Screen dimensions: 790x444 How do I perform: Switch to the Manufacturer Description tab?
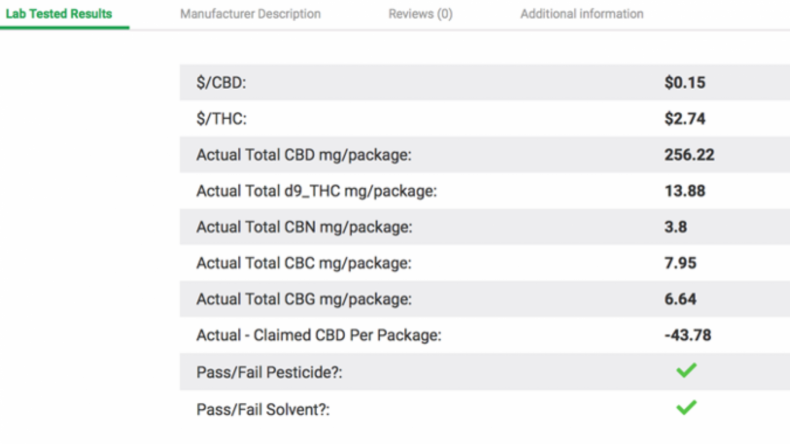[250, 14]
